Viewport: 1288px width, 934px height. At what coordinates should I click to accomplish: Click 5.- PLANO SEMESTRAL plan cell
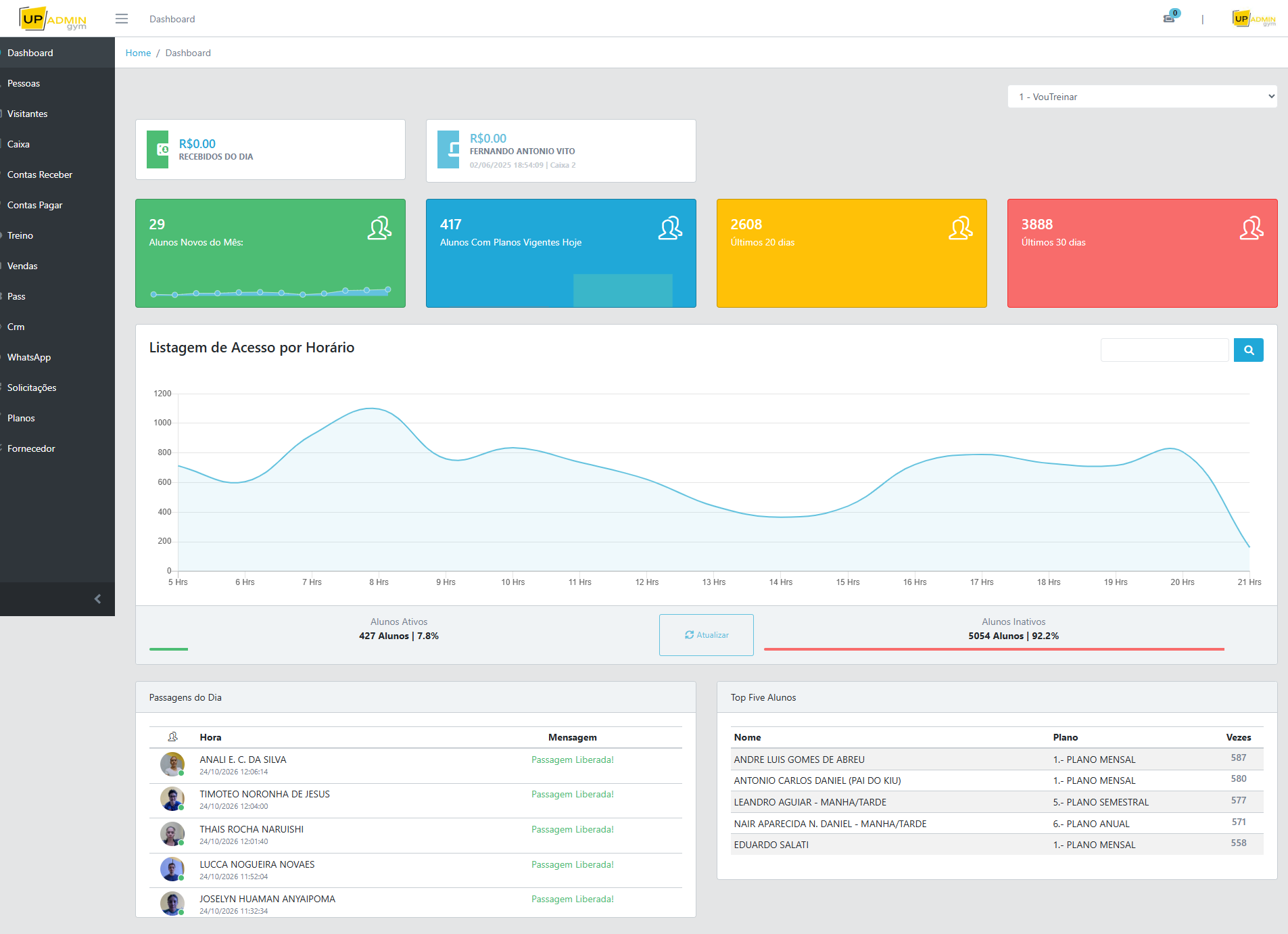(x=1101, y=802)
